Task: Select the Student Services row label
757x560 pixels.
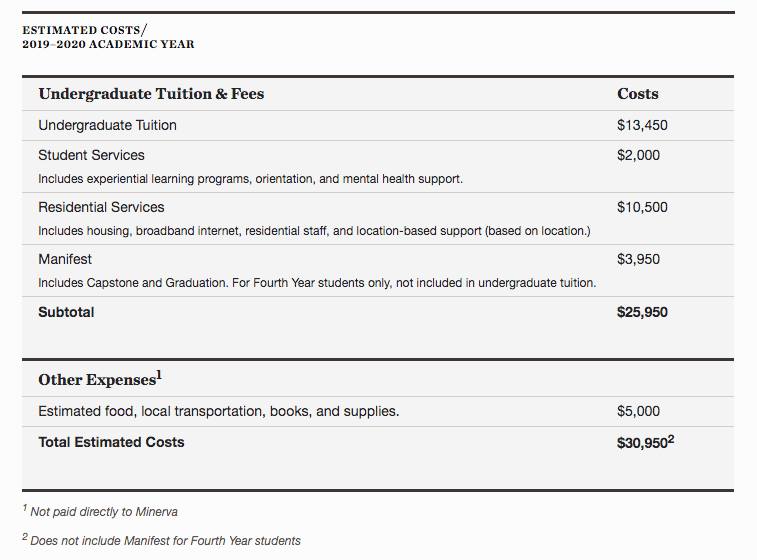Action: pyautogui.click(x=91, y=155)
